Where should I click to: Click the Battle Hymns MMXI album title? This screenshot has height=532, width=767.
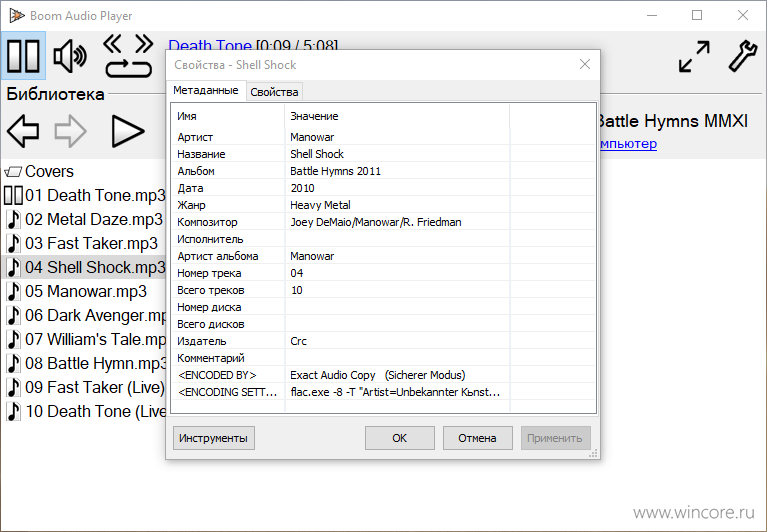pos(672,121)
